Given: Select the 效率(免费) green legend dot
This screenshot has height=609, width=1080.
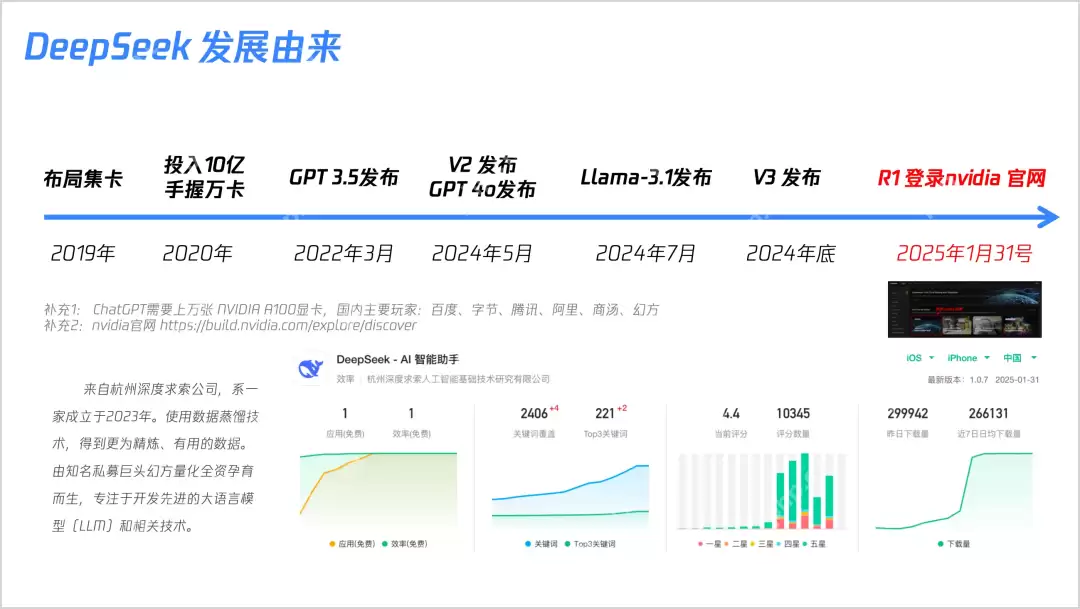Looking at the screenshot, I should 385,543.
